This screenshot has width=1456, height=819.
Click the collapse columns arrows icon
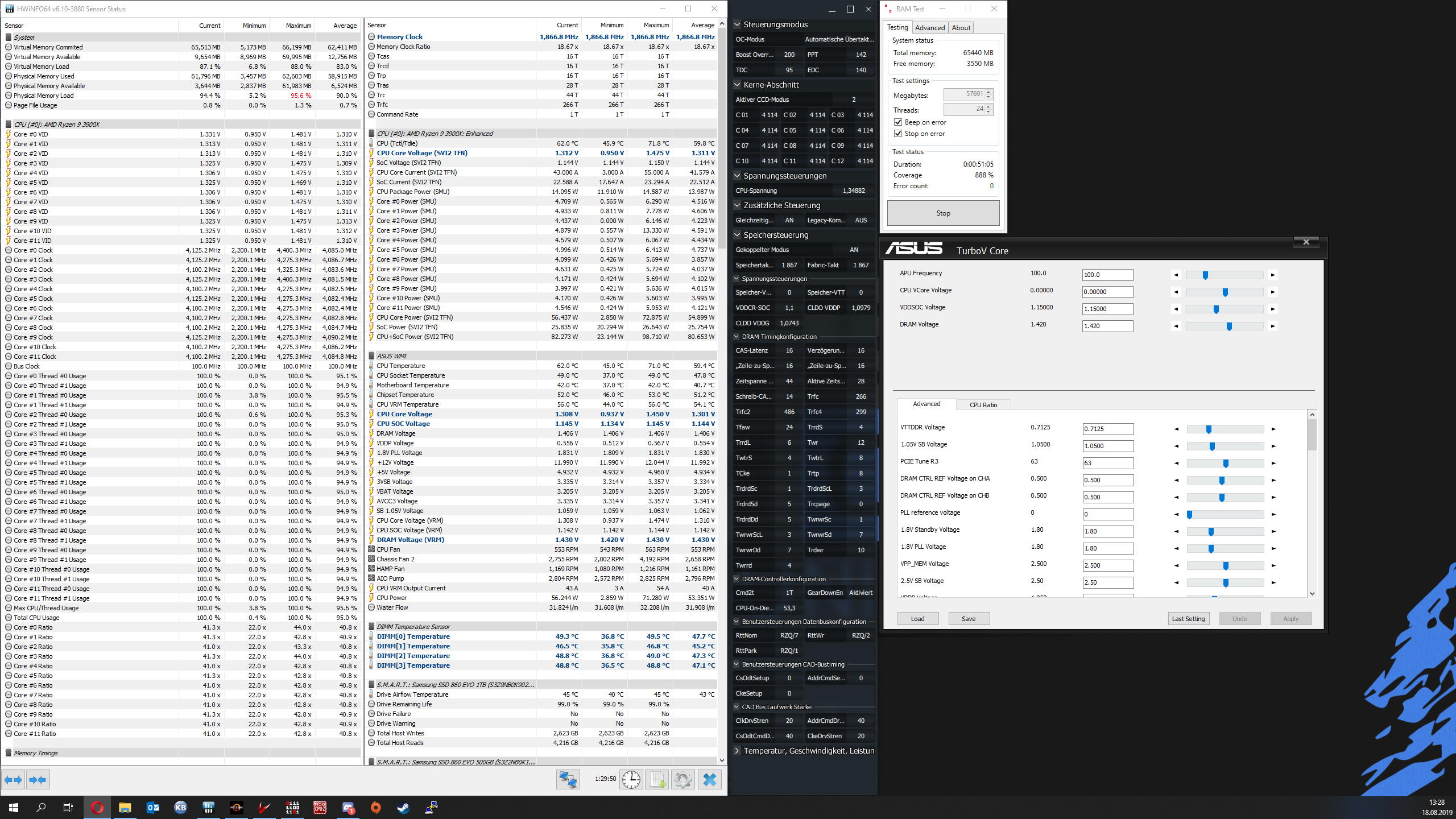point(38,780)
